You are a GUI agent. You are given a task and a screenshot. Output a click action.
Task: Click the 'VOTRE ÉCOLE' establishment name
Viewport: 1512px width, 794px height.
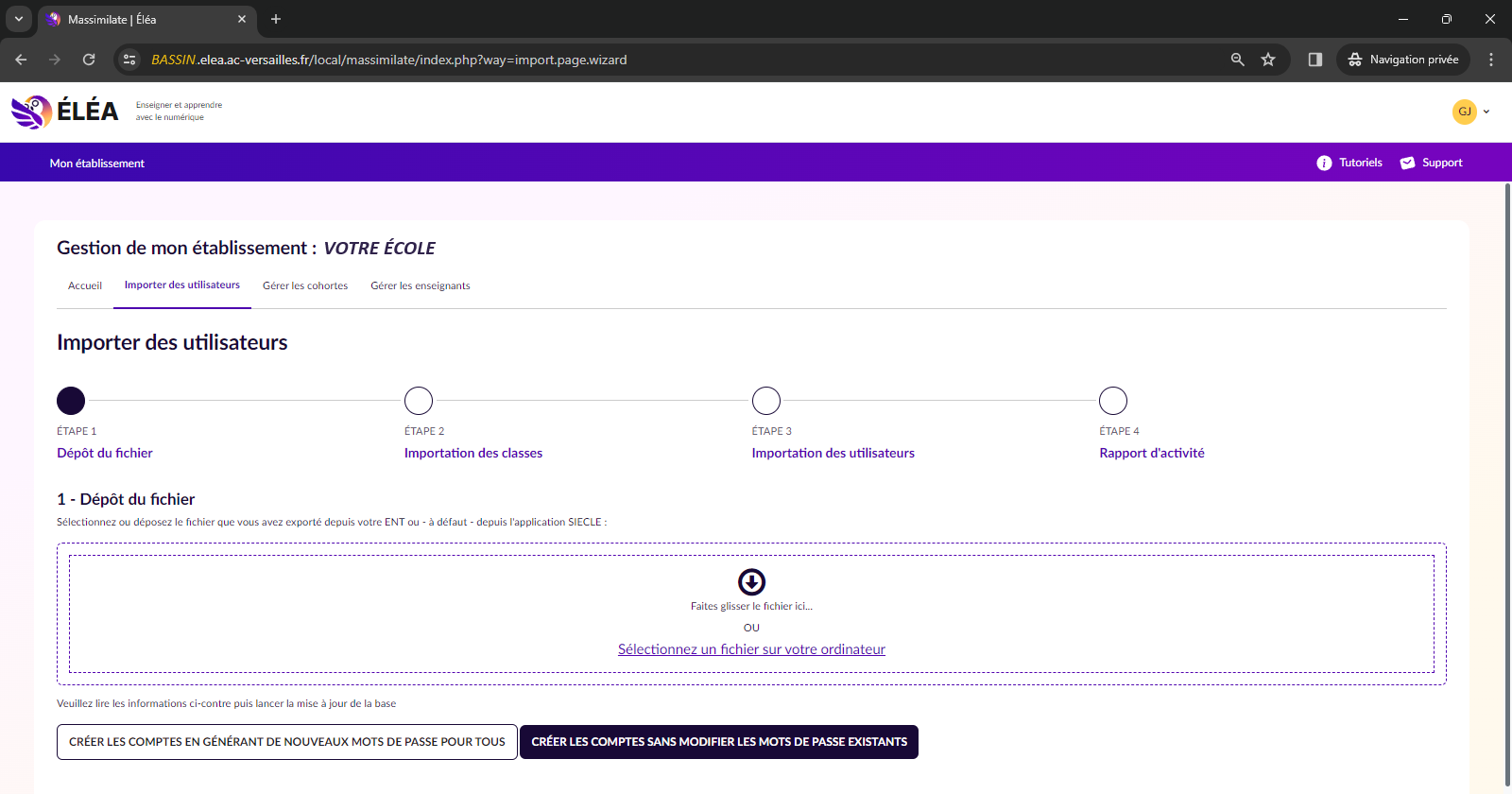click(x=379, y=248)
